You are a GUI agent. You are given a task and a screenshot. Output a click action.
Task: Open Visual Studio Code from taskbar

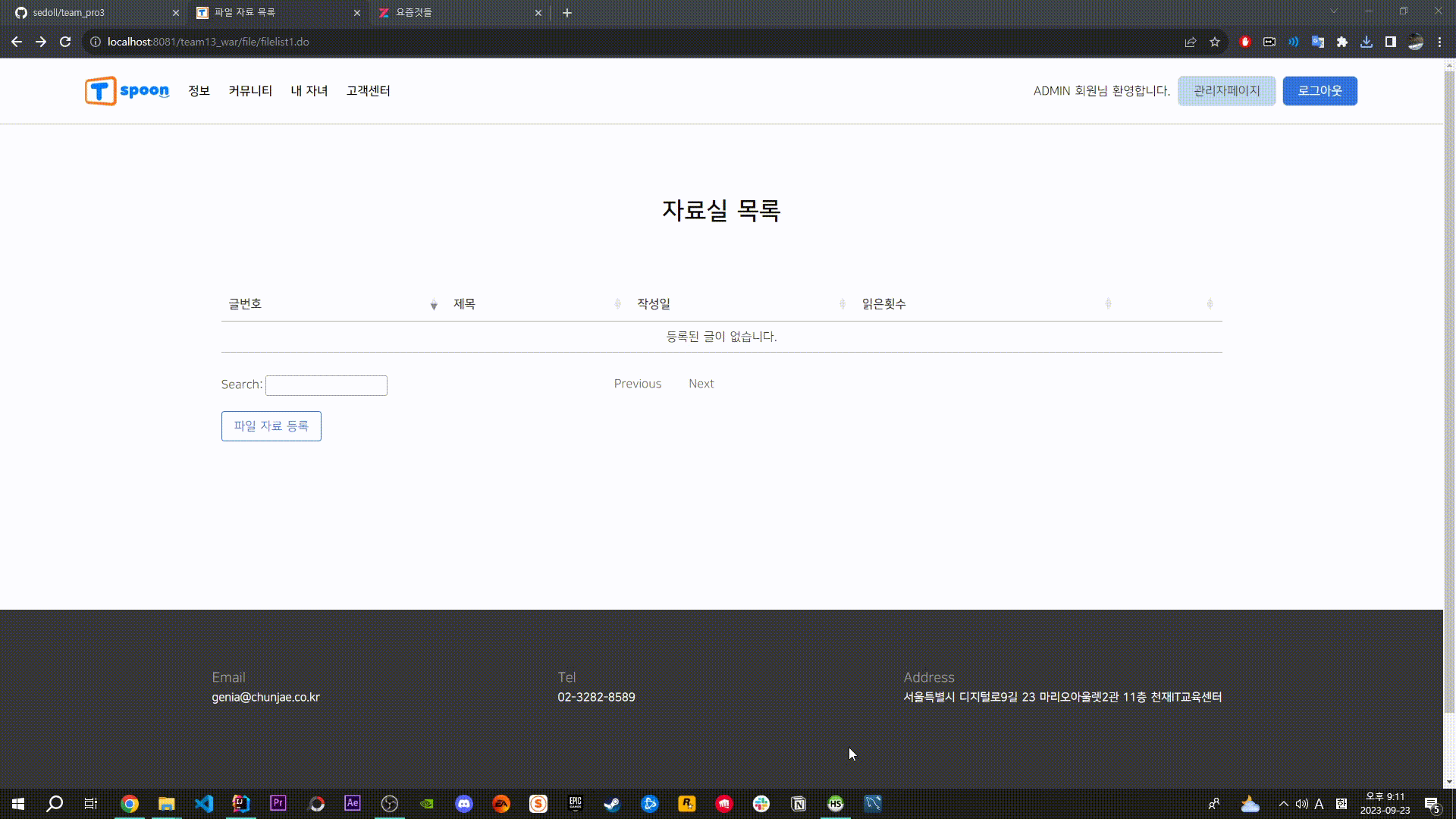pos(204,804)
